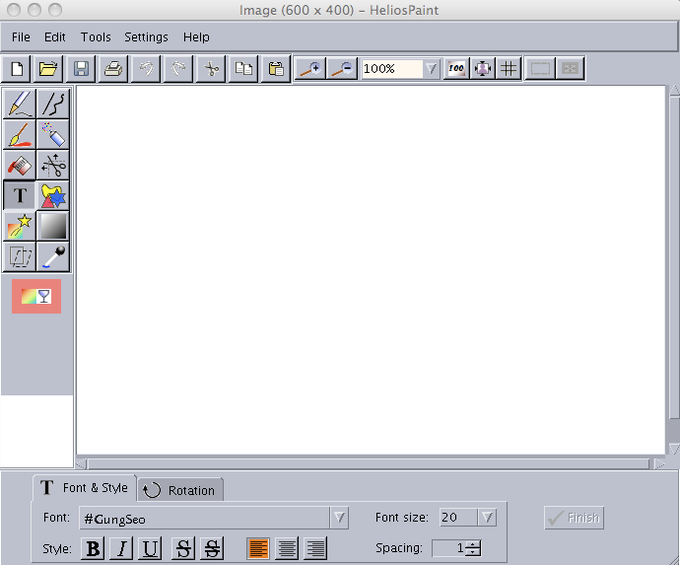The image size is (680, 565).
Task: Toggle the grid icon in toolbar
Action: [508, 69]
